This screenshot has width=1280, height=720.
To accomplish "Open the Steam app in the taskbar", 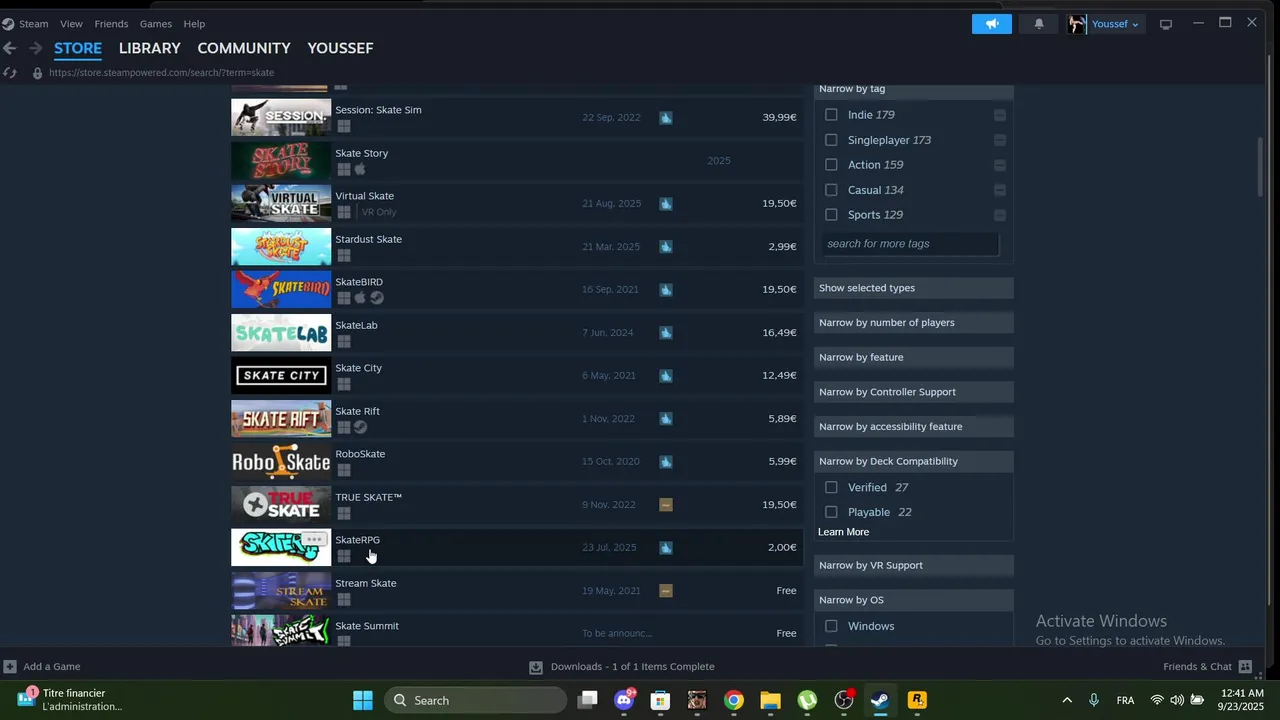I will tap(880, 700).
